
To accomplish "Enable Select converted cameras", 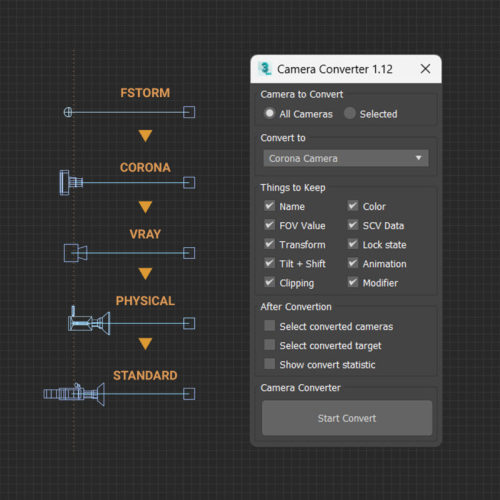I will coord(269,326).
